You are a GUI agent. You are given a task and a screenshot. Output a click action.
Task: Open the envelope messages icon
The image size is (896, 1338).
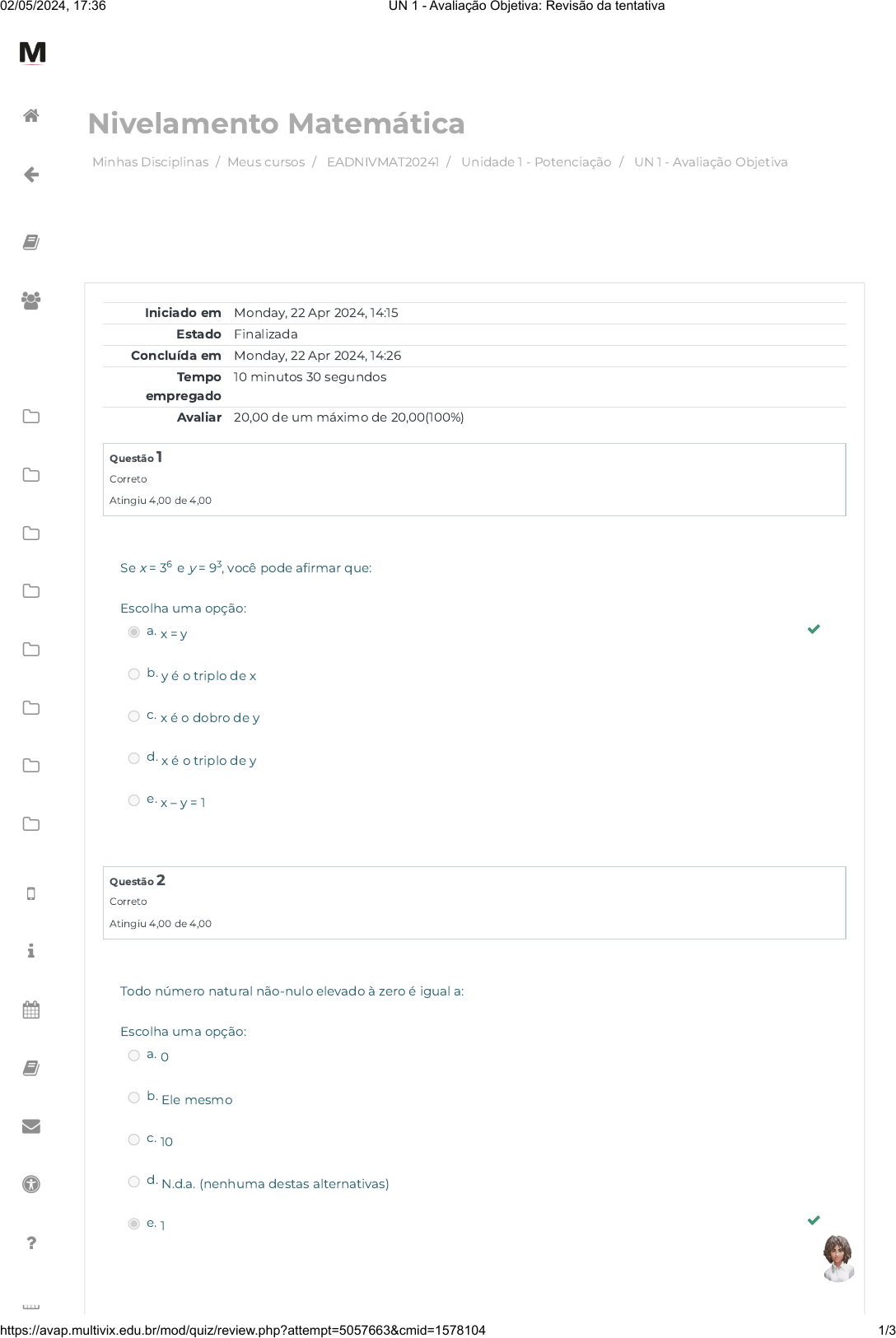coord(31,1126)
